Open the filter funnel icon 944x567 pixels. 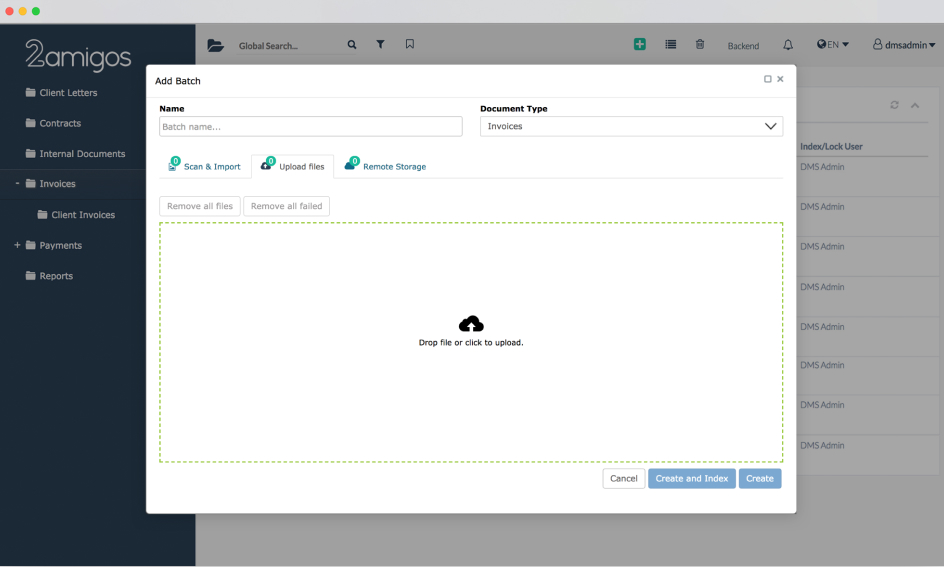click(x=380, y=45)
